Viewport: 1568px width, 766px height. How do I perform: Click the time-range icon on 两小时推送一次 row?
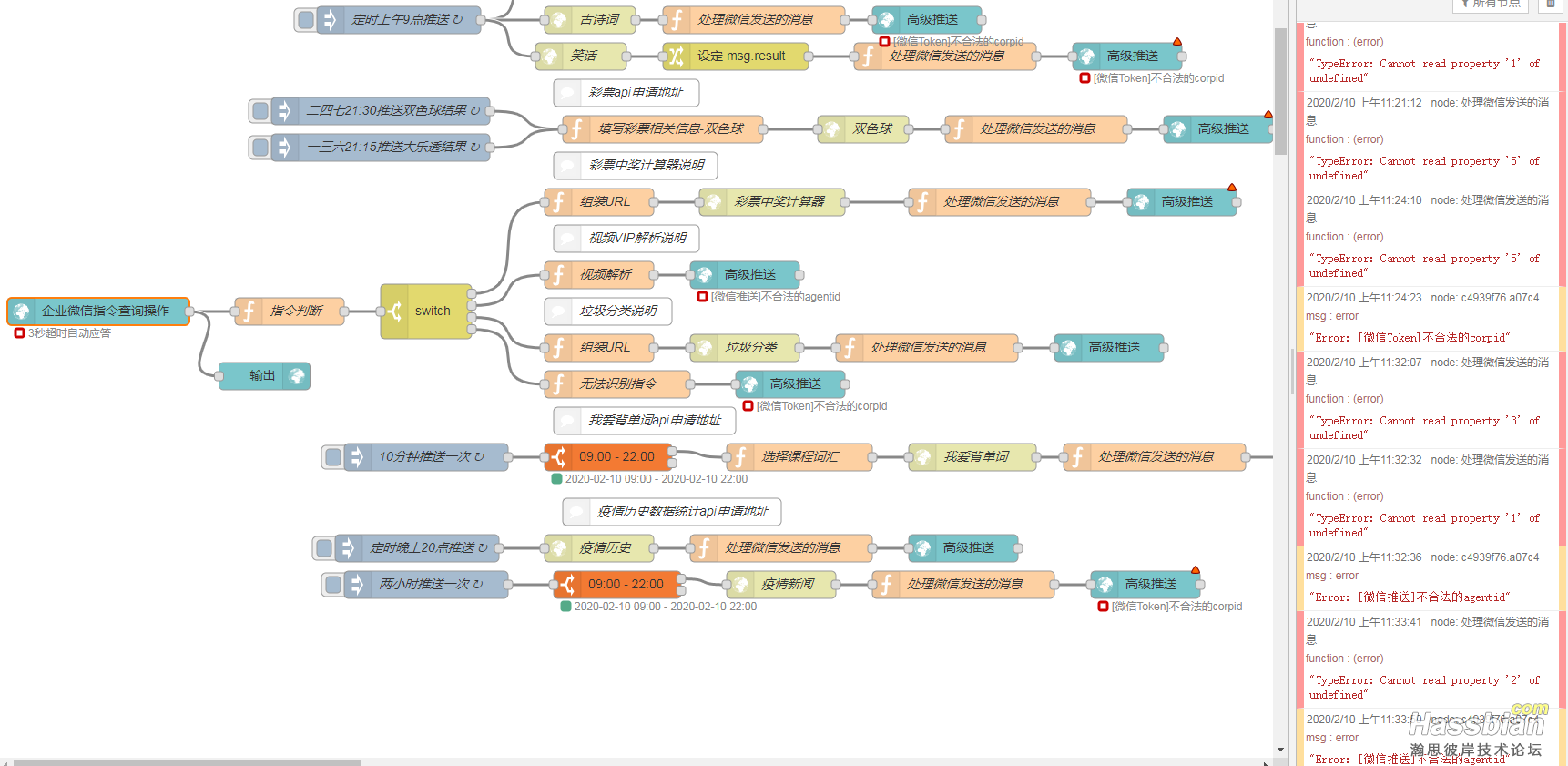pyautogui.click(x=567, y=584)
